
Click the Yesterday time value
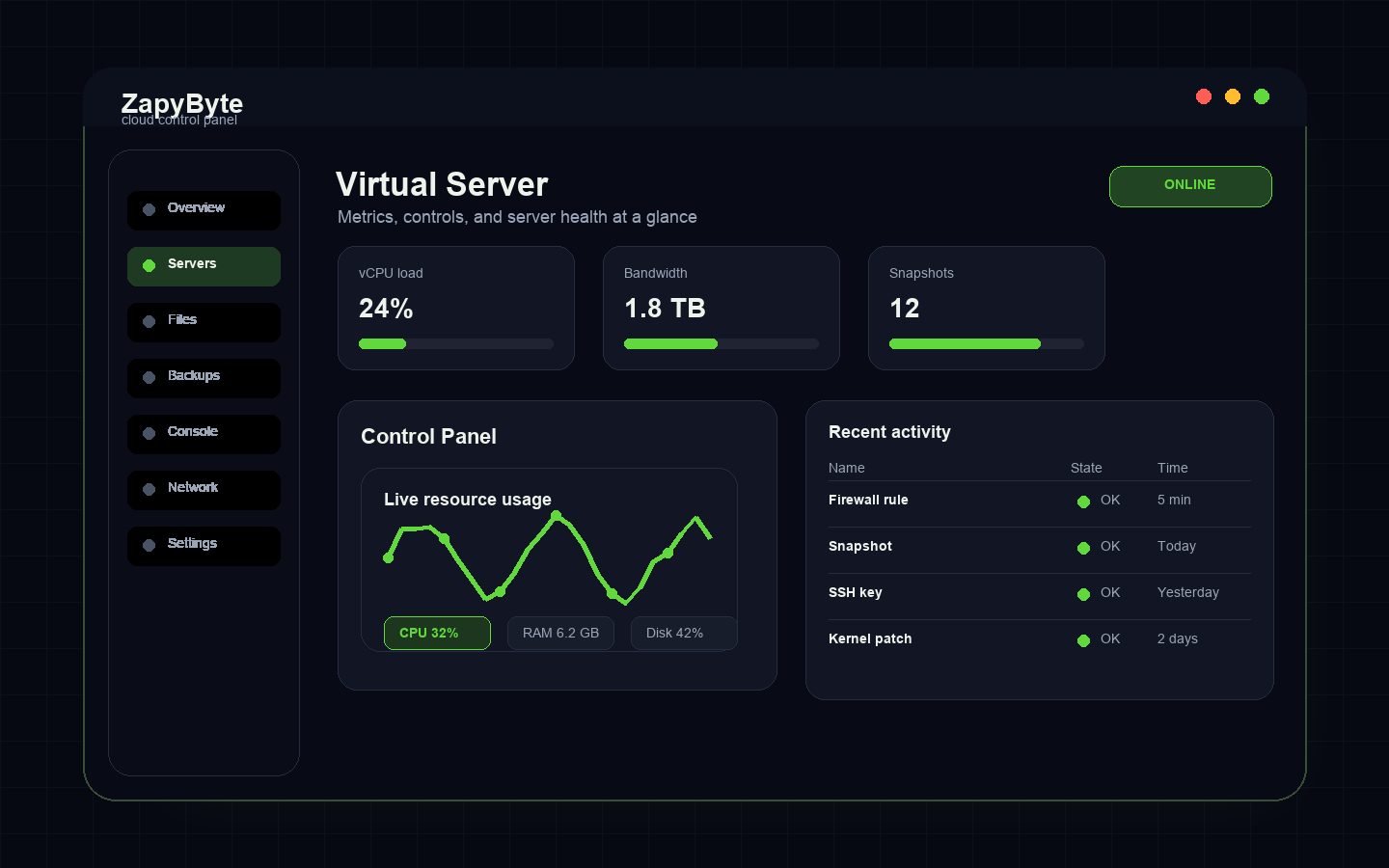pyautogui.click(x=1188, y=592)
